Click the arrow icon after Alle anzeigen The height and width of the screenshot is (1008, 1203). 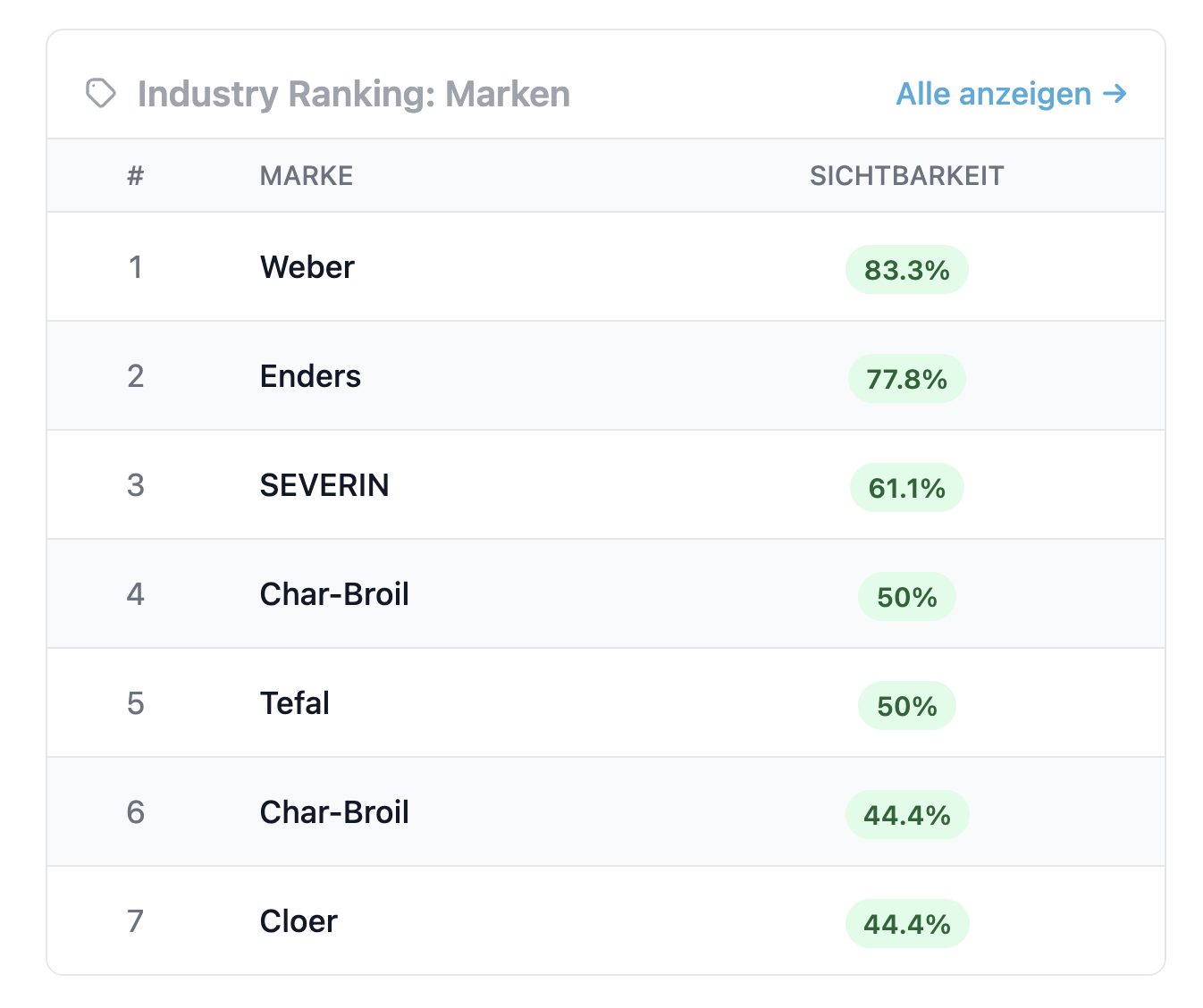(x=1115, y=93)
